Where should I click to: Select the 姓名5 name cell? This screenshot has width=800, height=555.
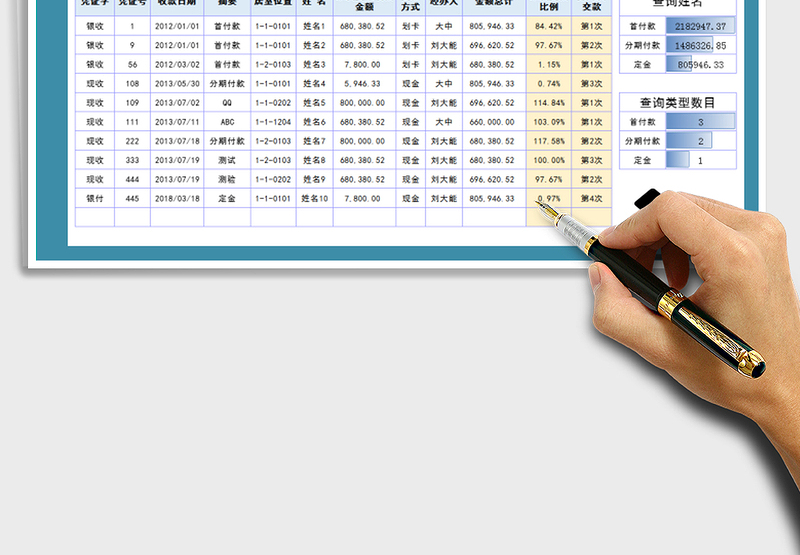tap(314, 103)
